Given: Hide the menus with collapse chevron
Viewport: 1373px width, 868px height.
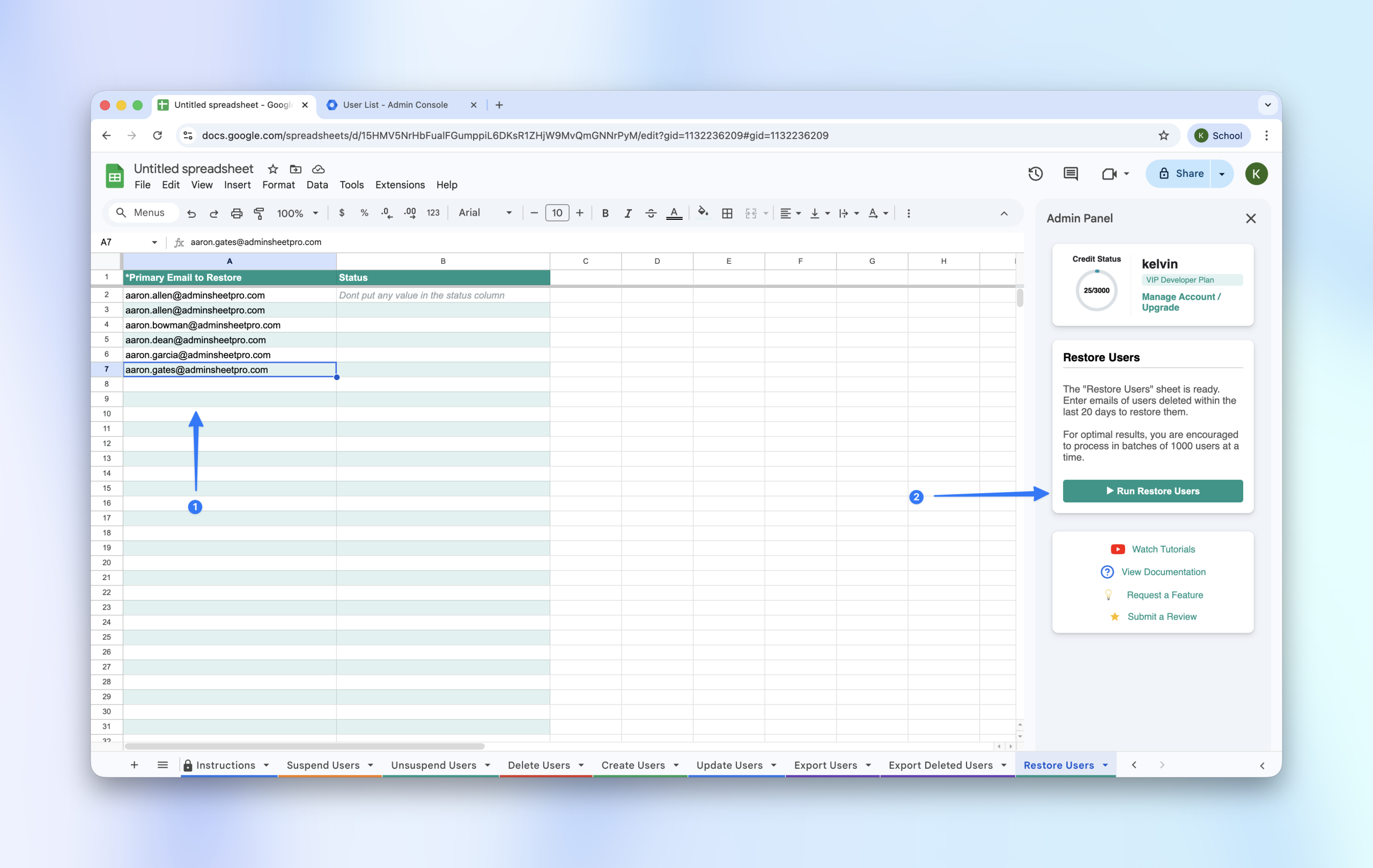Looking at the screenshot, I should (x=1004, y=213).
